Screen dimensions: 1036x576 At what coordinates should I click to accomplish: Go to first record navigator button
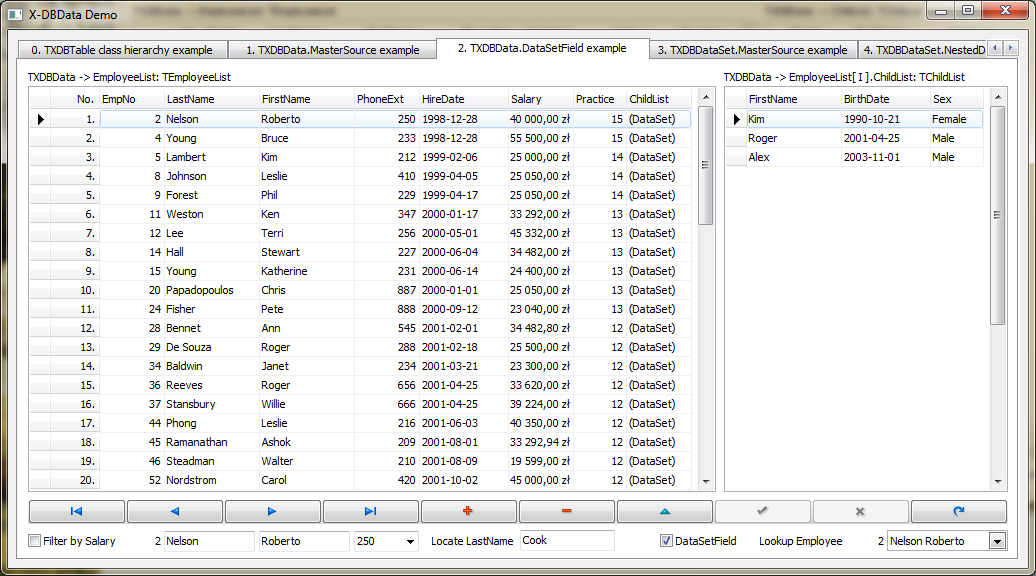pos(77,511)
